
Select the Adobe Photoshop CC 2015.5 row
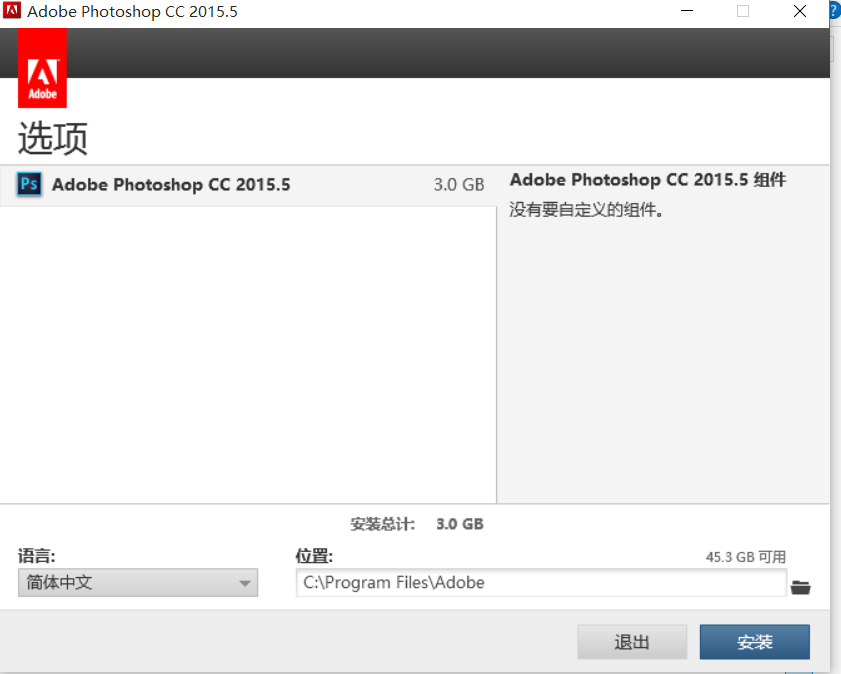248,185
